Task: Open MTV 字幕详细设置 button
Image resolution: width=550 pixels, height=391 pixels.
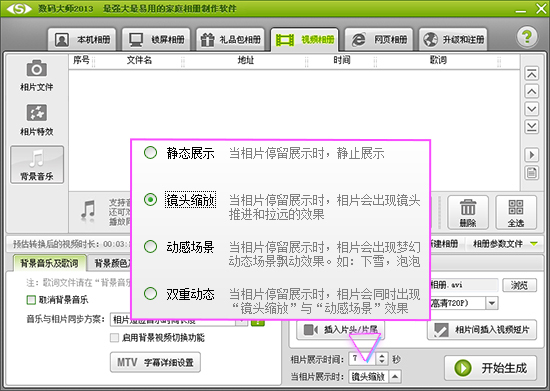Action: click(x=155, y=362)
